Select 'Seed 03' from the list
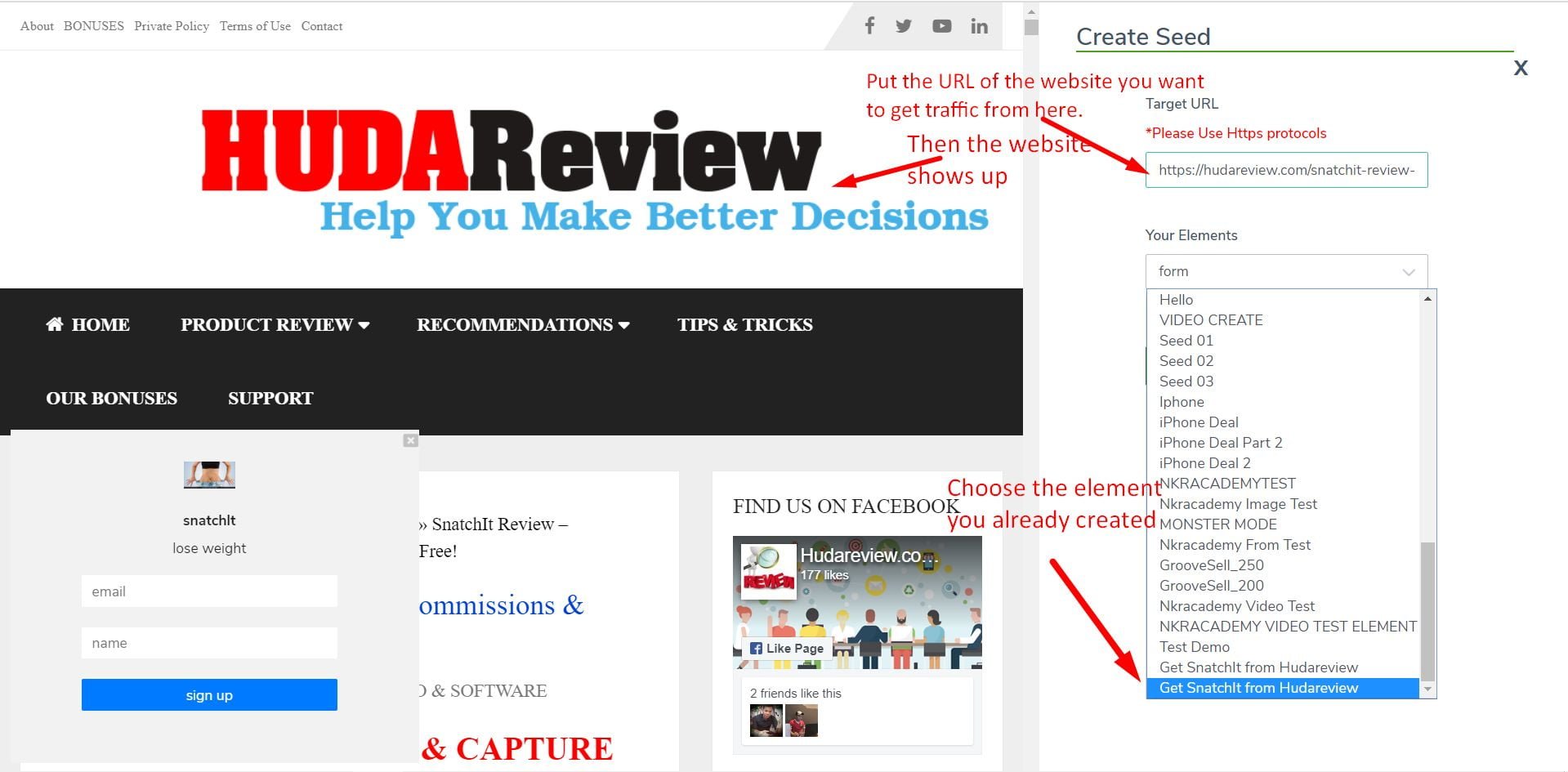 tap(1283, 382)
